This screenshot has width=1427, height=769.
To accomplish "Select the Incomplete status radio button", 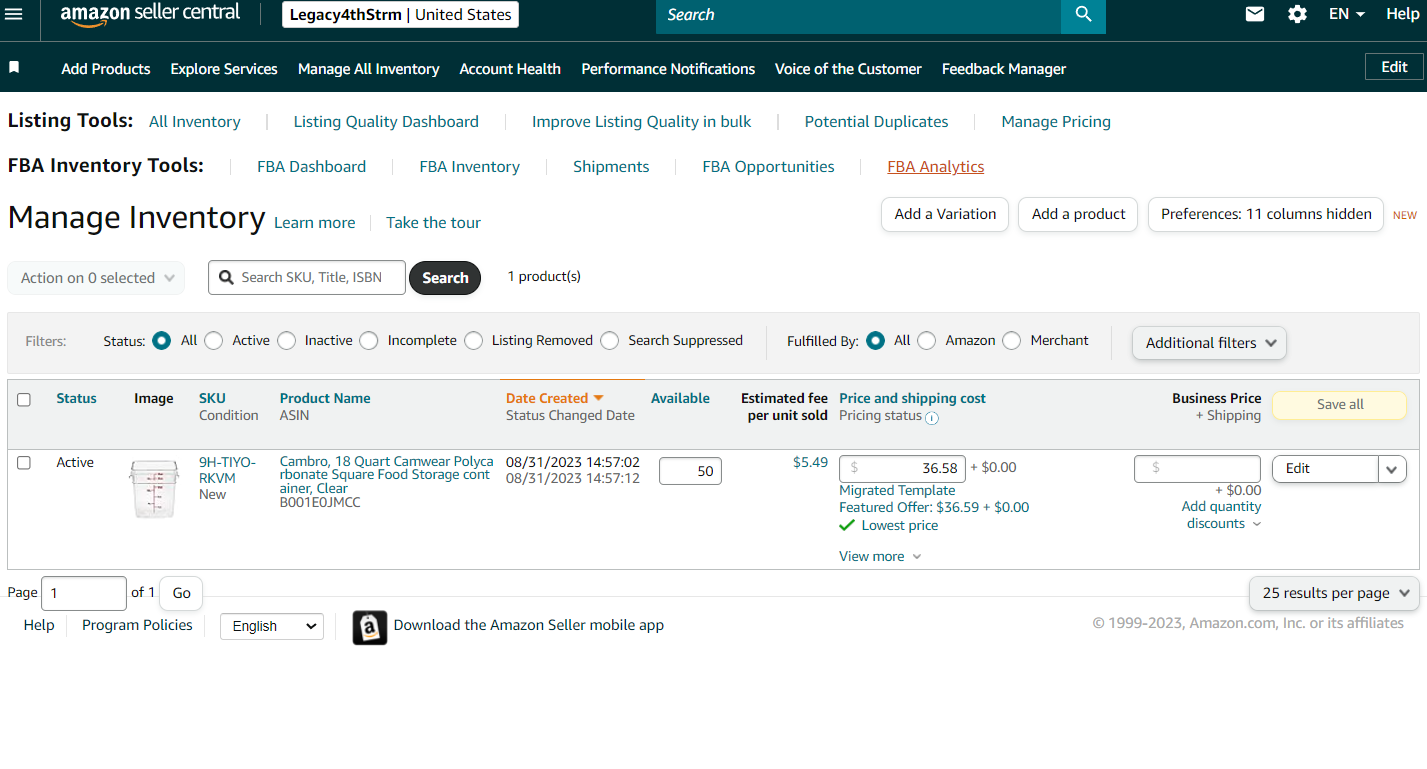I will (x=369, y=341).
